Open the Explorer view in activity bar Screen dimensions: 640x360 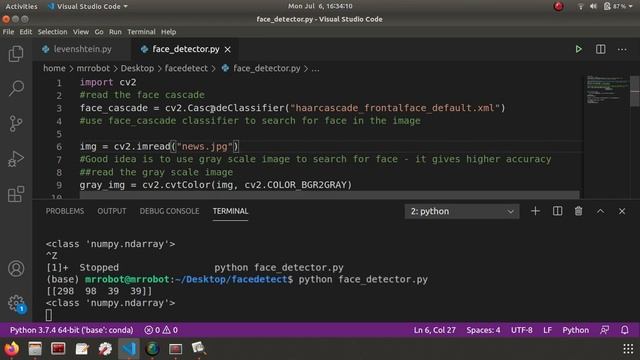coord(16,53)
